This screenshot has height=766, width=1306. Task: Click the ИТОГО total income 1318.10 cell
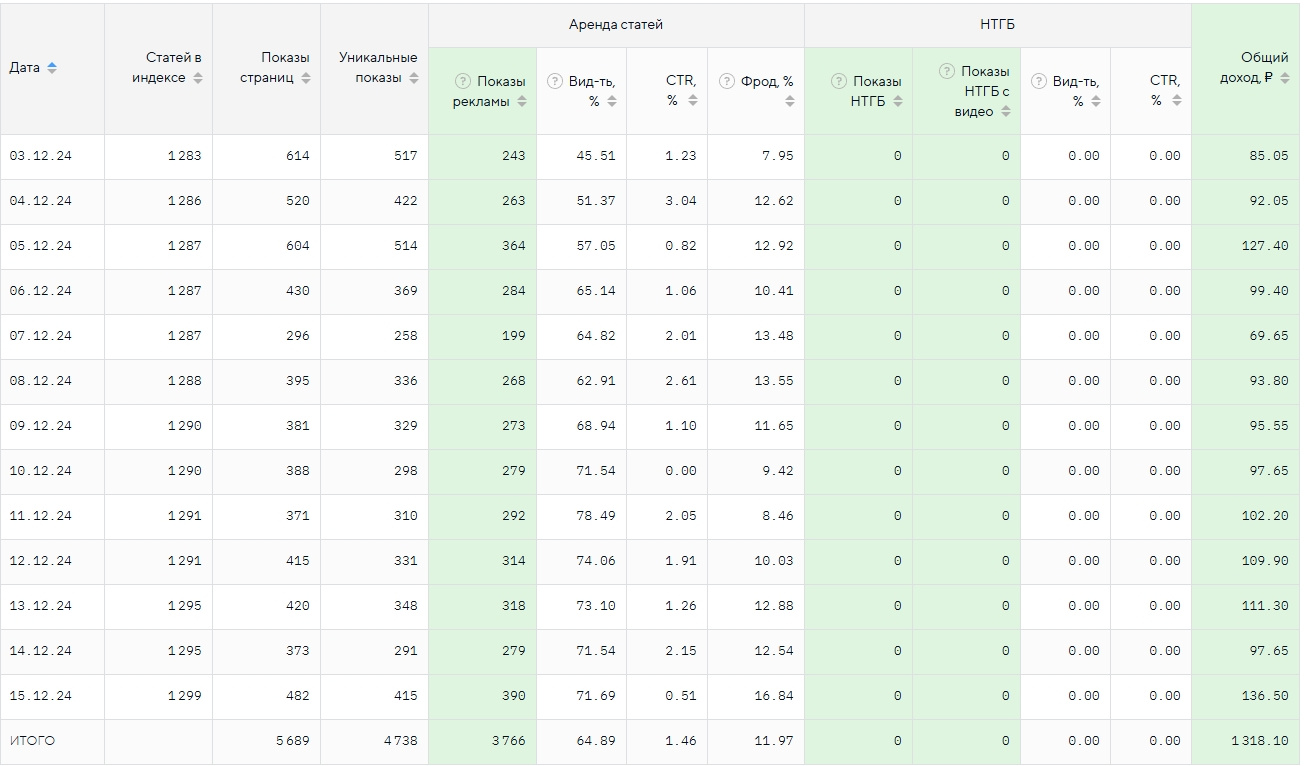tap(1260, 741)
